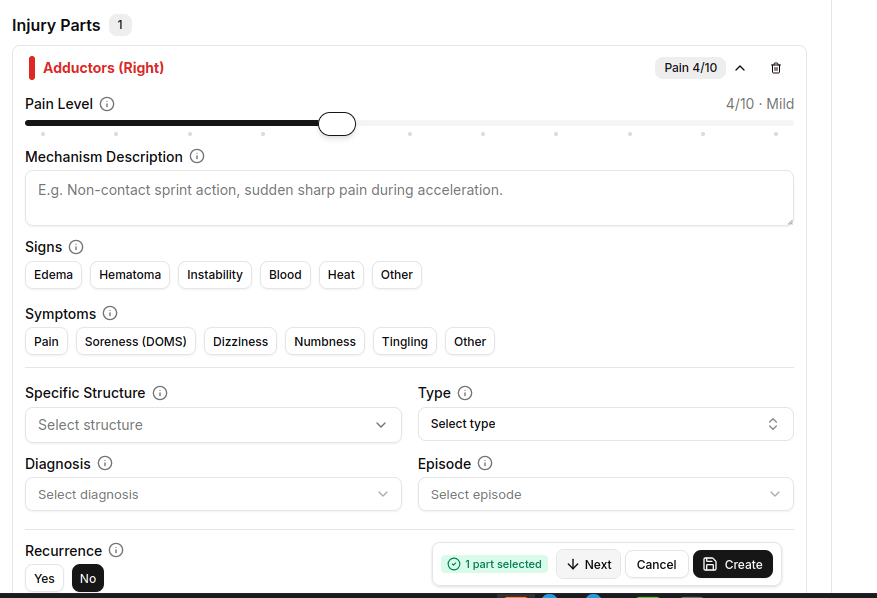
Task: Click the '4/10 · Mild' pain value text
Action: click(x=760, y=104)
